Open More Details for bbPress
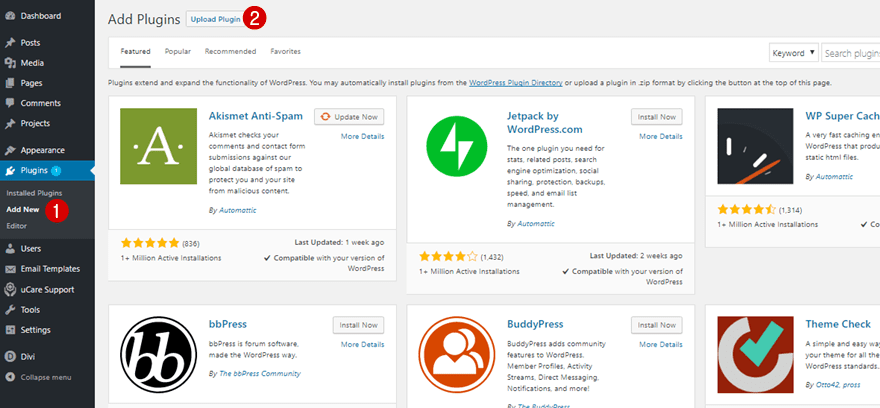 [x=363, y=345]
